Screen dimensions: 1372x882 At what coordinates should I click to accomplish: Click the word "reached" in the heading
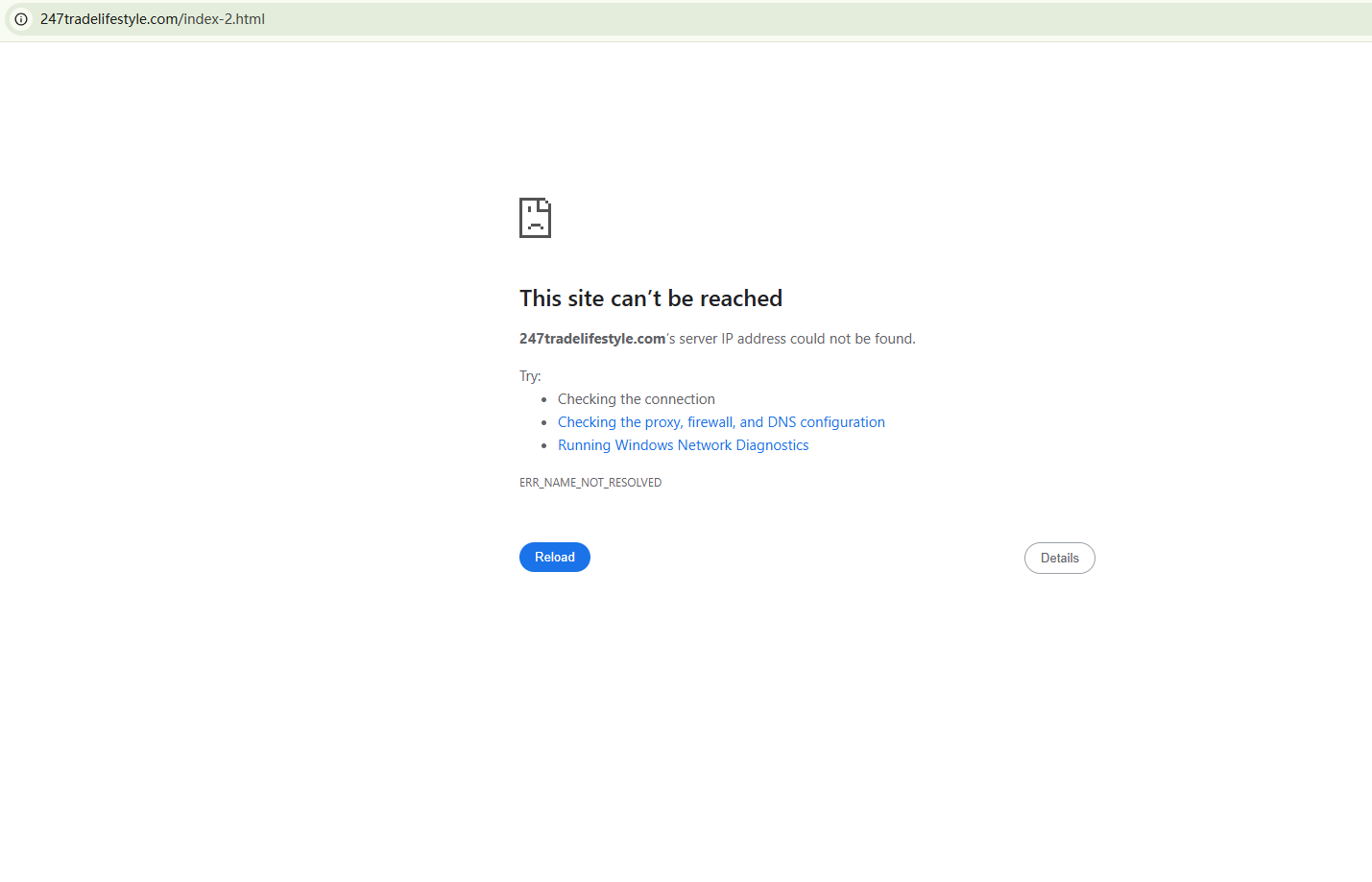tap(740, 298)
